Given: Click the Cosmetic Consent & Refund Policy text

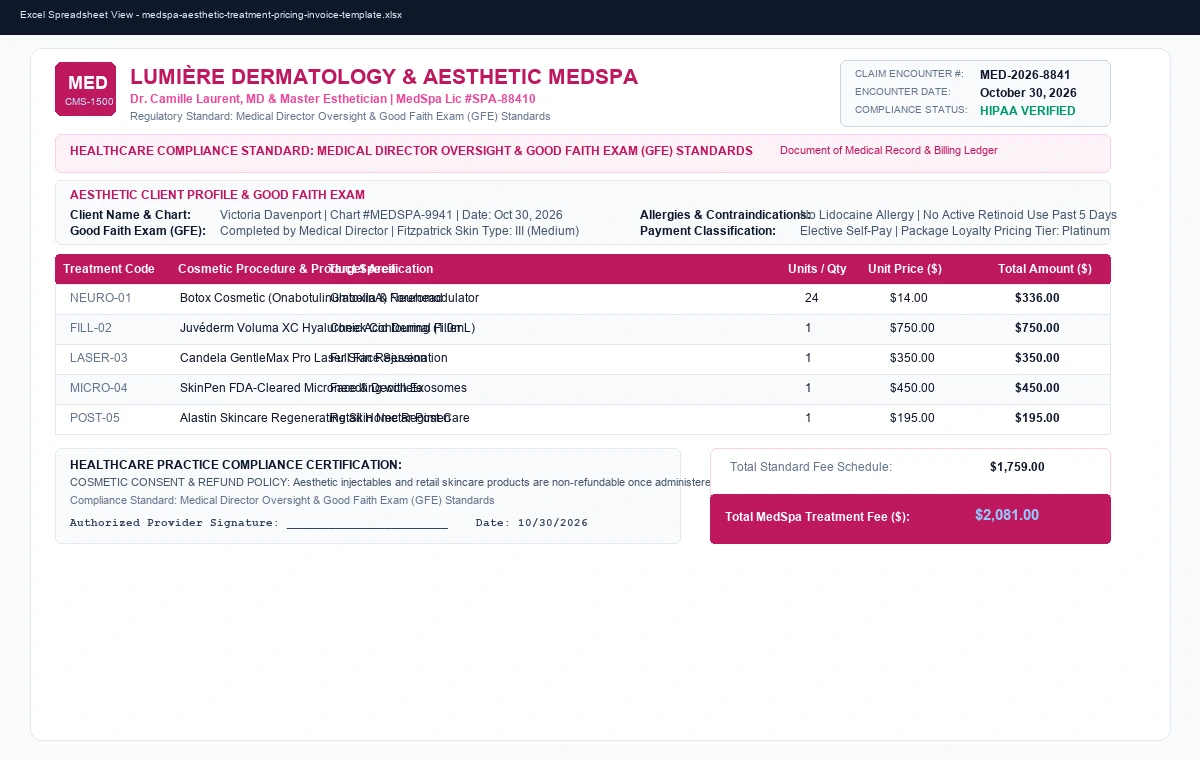Looking at the screenshot, I should coord(390,483).
